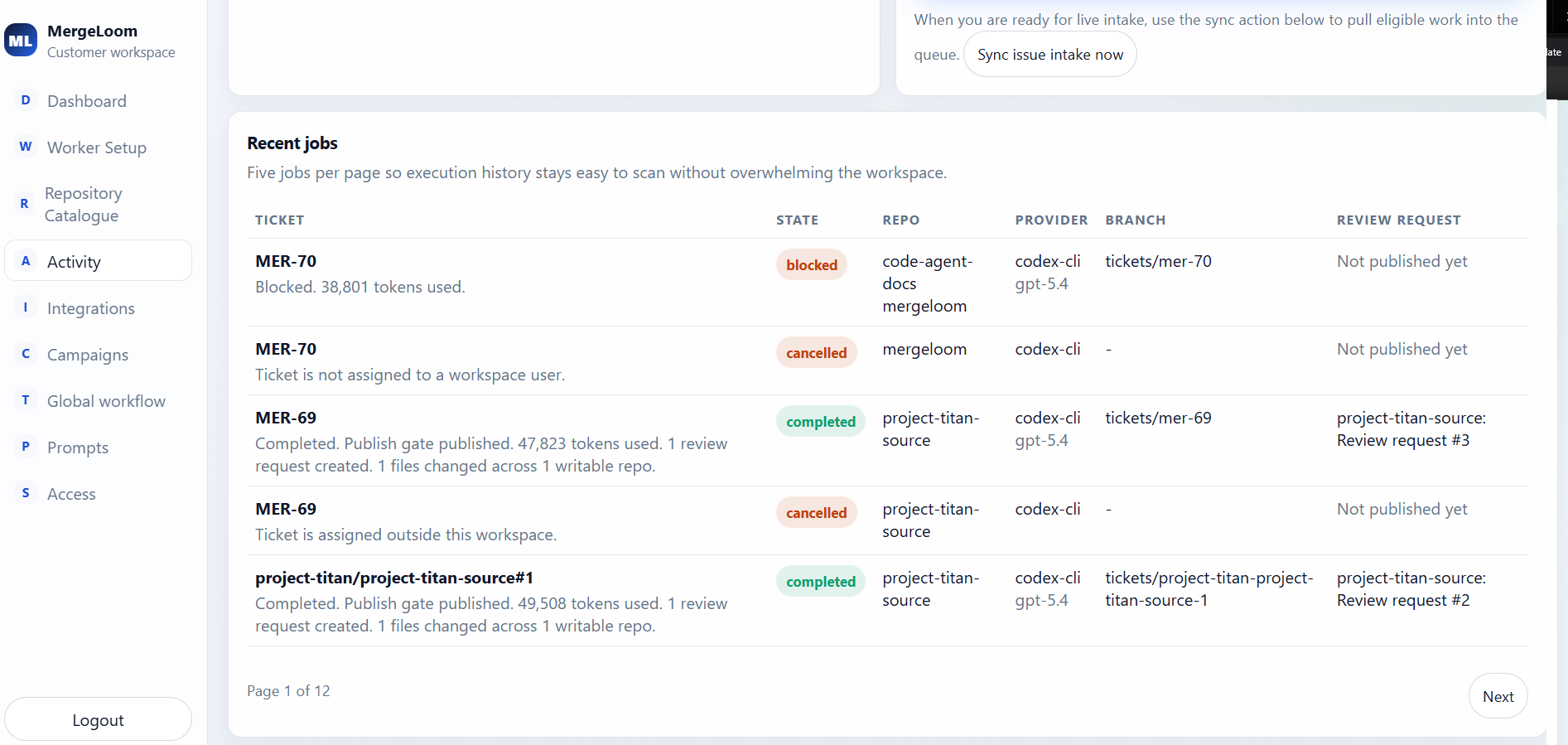Screen dimensions: 1568x745
Task: Open Global workflow settings
Action: pyautogui.click(x=98, y=401)
